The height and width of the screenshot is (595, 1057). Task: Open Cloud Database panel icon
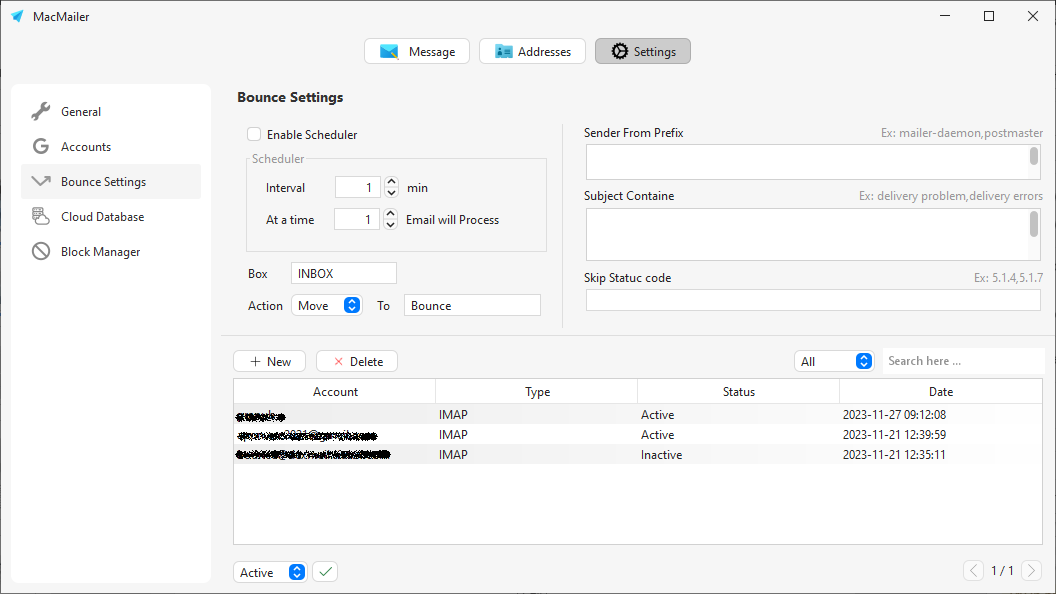(x=40, y=216)
